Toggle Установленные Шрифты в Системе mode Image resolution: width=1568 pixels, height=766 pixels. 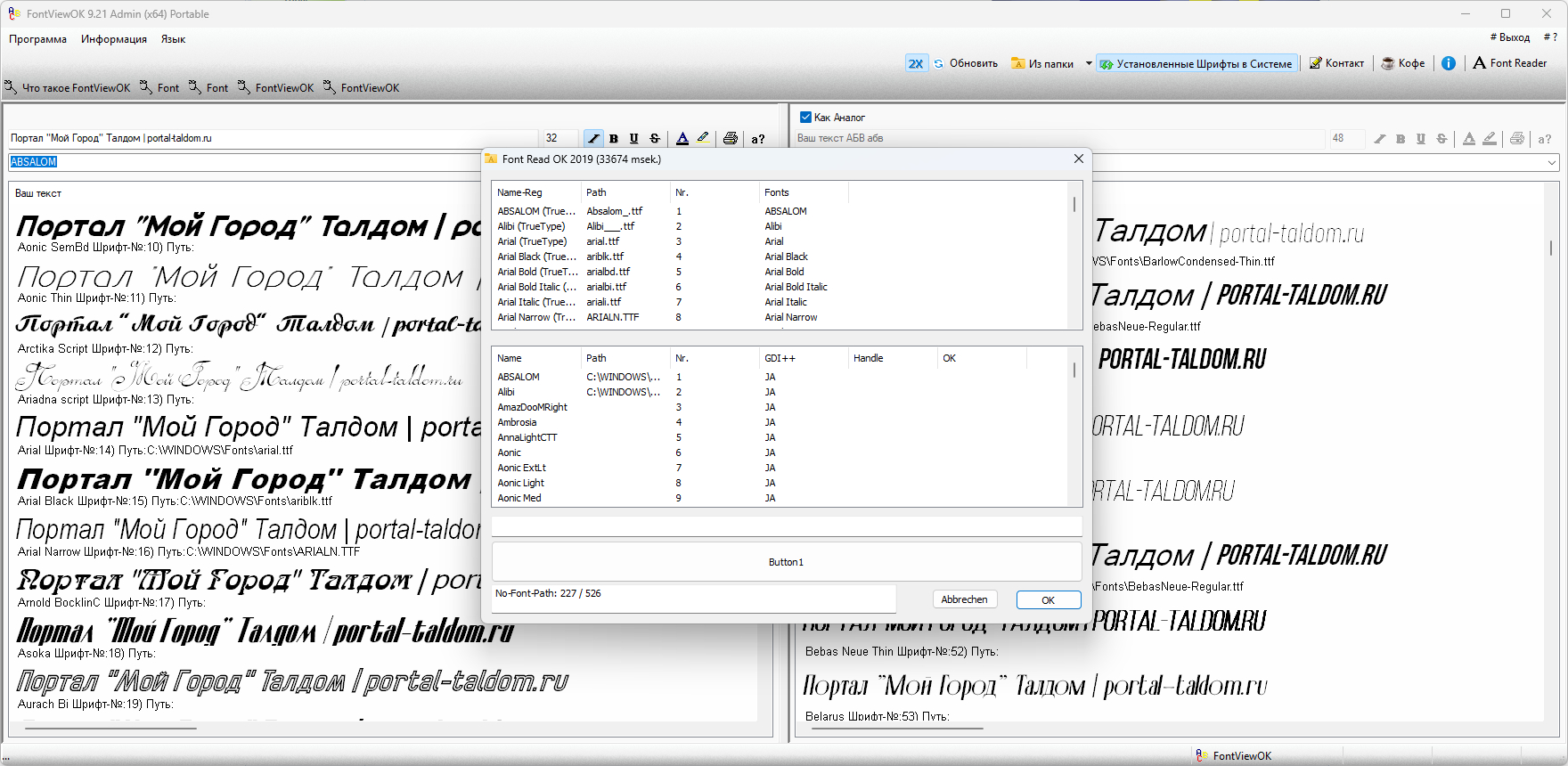(x=1196, y=63)
